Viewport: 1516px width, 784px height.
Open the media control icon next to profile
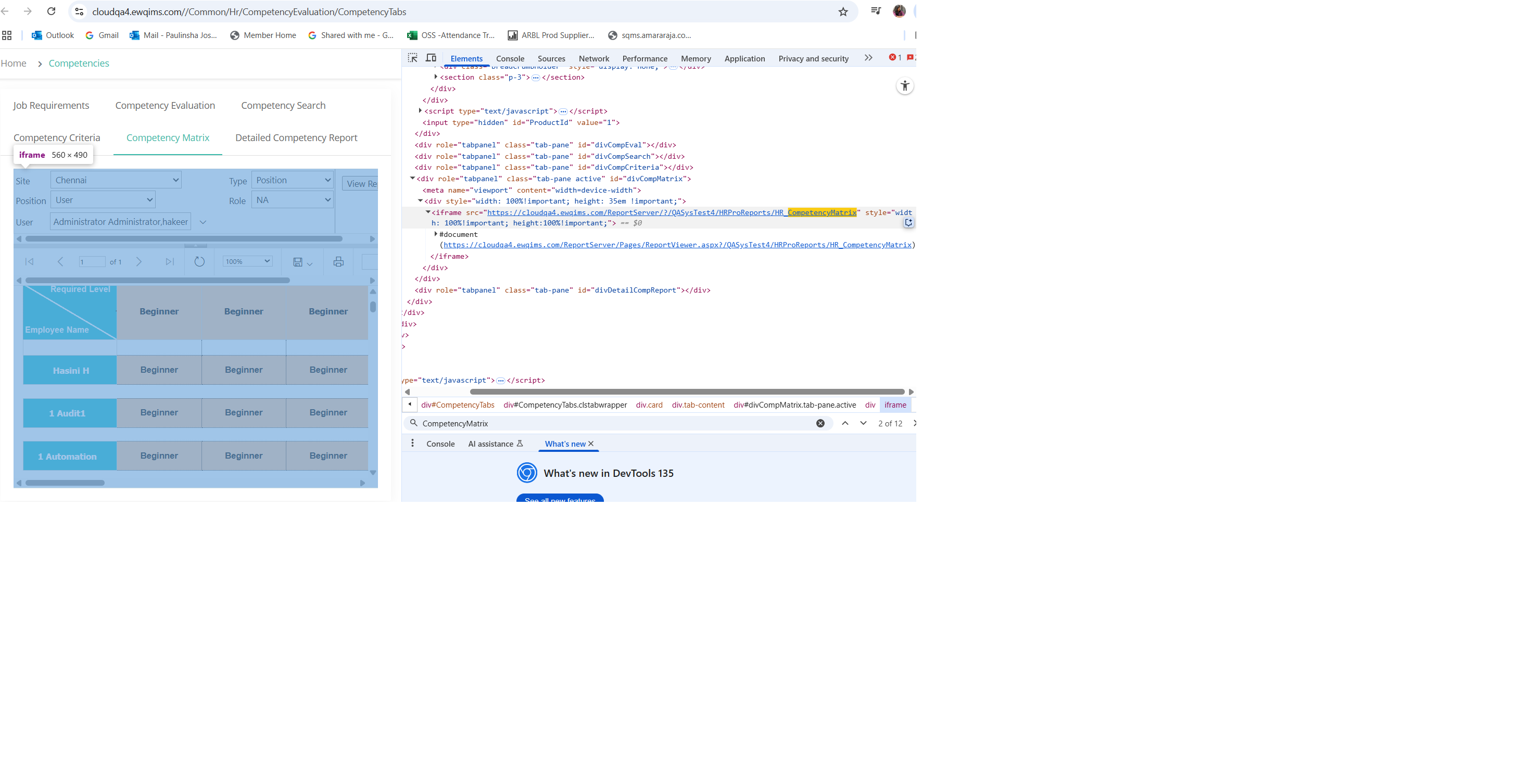(876, 10)
